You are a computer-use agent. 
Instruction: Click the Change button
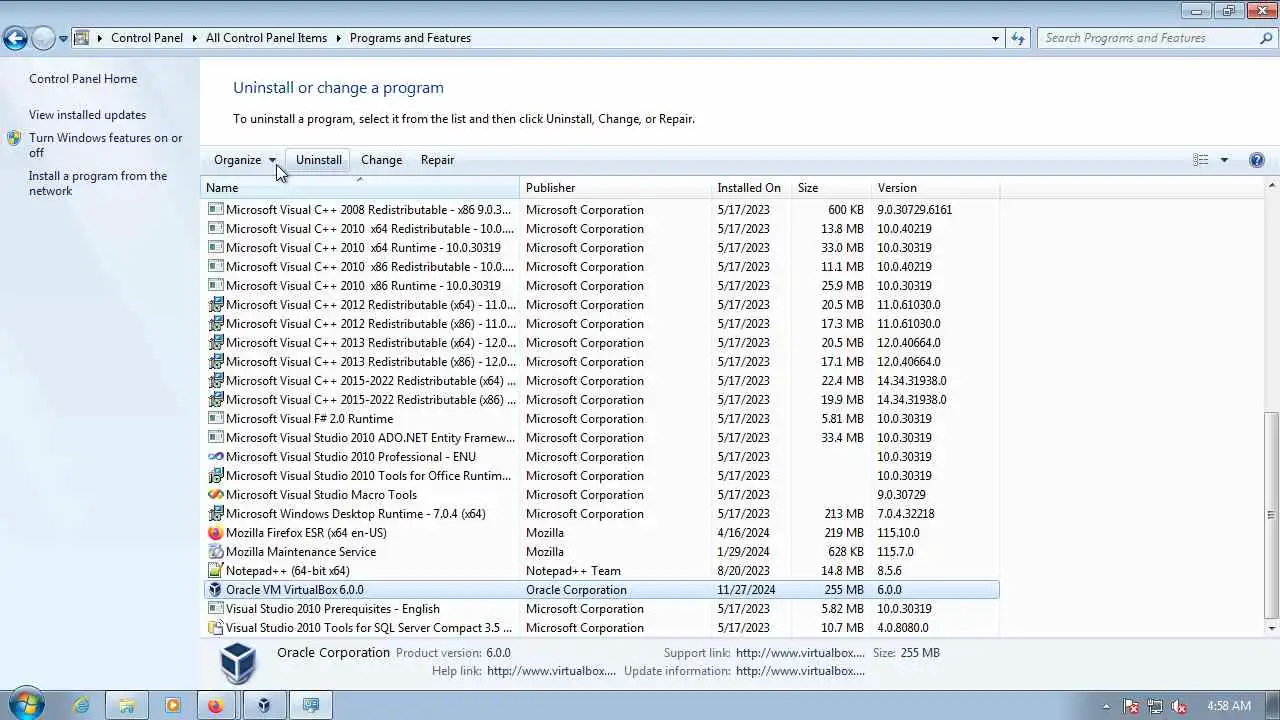(x=381, y=160)
